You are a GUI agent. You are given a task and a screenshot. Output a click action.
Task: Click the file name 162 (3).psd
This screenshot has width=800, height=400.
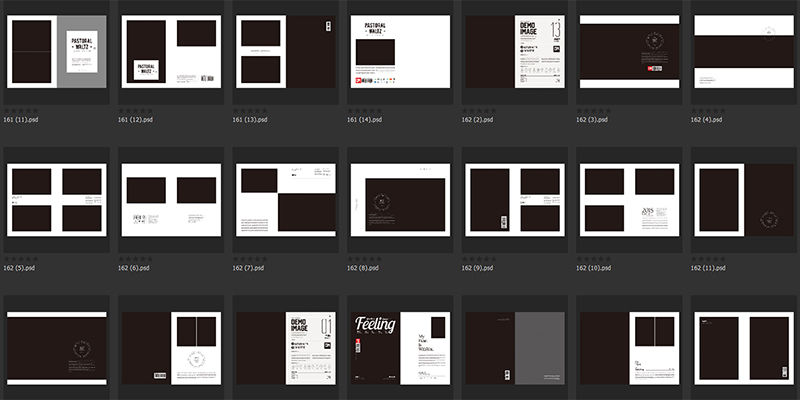tap(592, 120)
